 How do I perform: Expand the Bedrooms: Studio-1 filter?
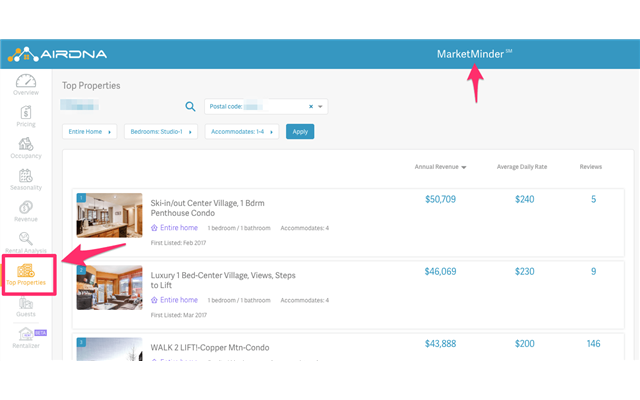[x=160, y=131]
